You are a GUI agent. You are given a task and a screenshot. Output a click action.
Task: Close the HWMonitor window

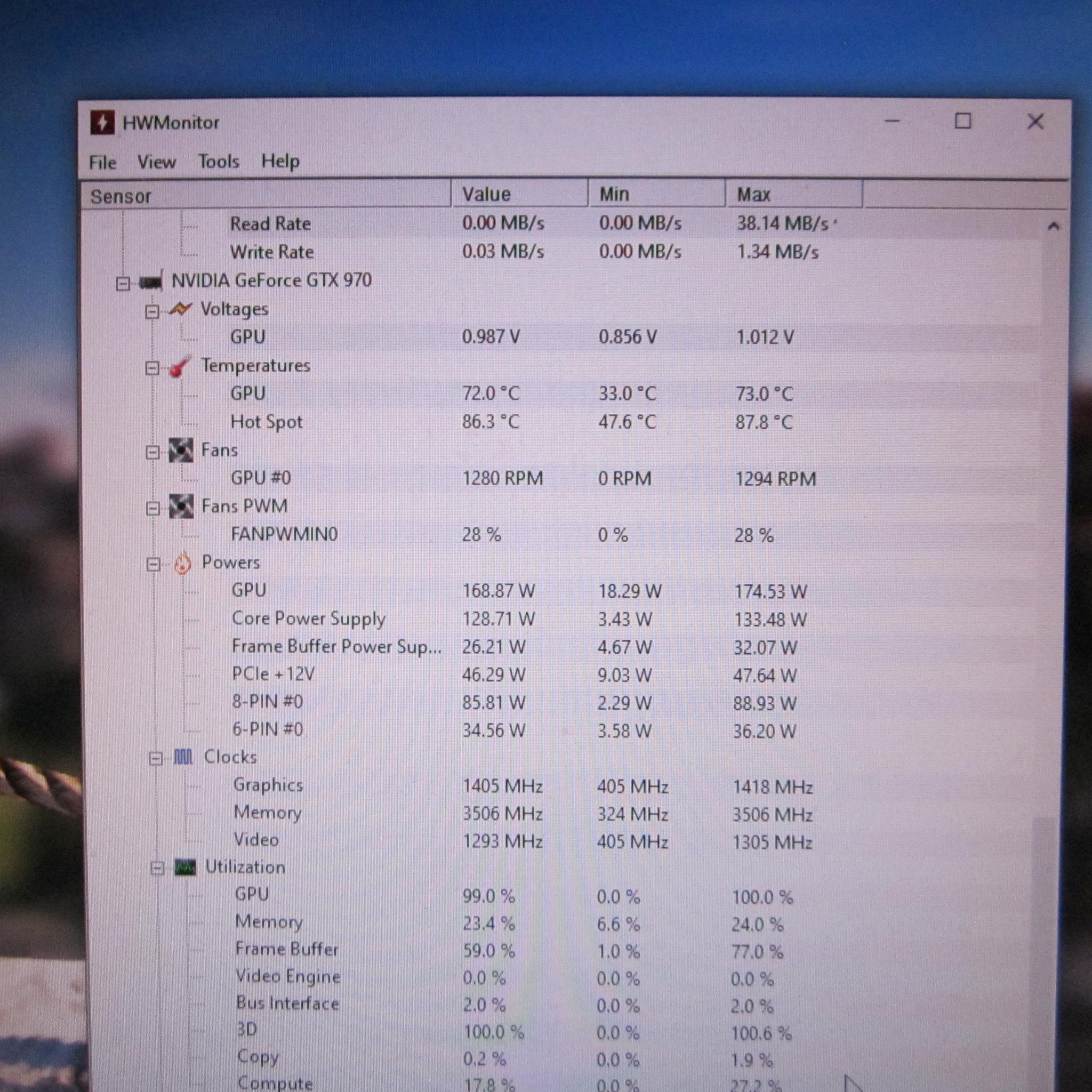coord(1035,122)
